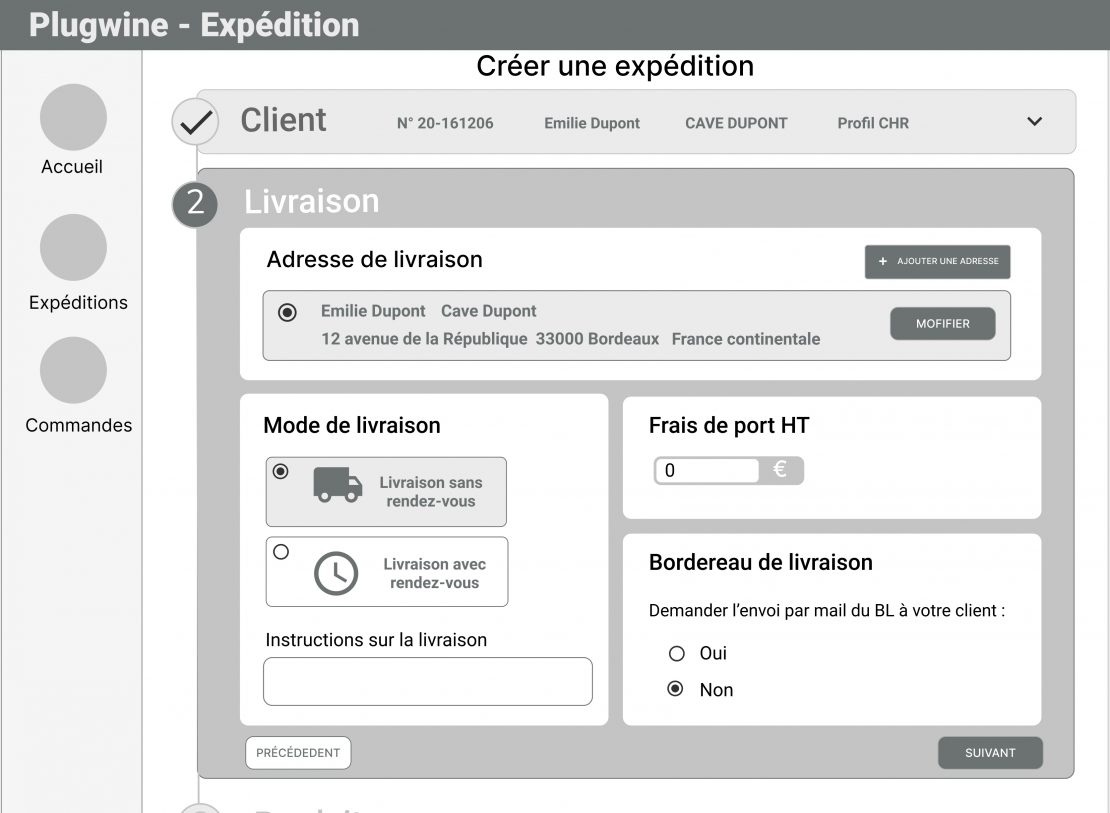Click the step 2 Livraison number badge
This screenshot has height=813, width=1110.
pos(195,203)
